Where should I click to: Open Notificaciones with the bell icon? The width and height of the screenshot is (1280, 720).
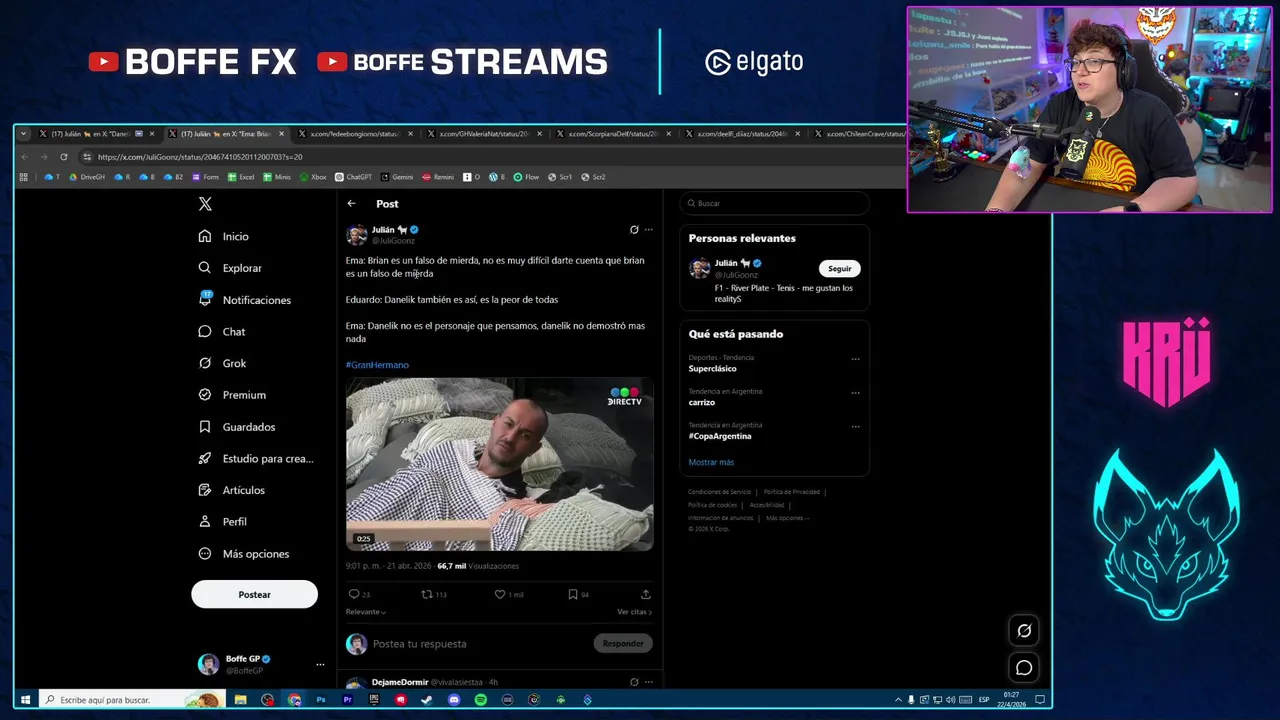point(245,300)
